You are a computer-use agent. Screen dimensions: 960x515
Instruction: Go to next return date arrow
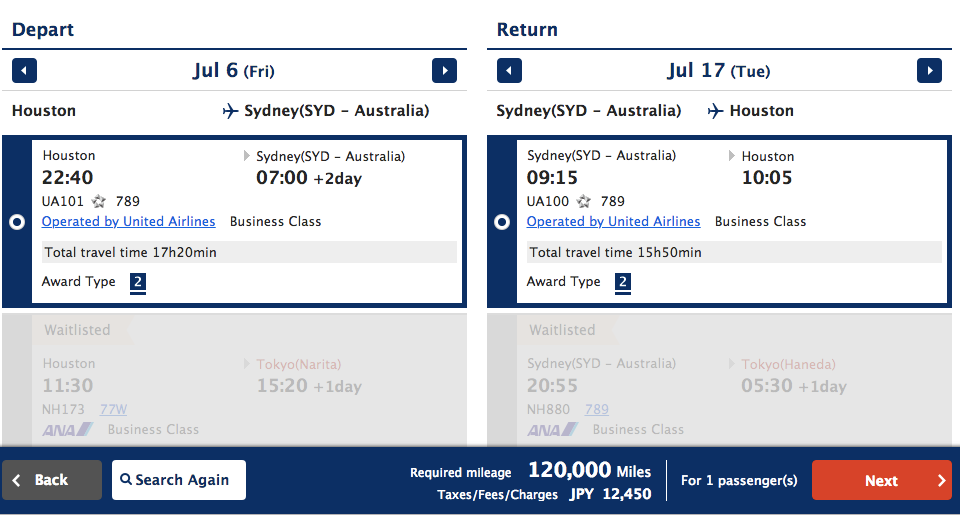pyautogui.click(x=929, y=70)
